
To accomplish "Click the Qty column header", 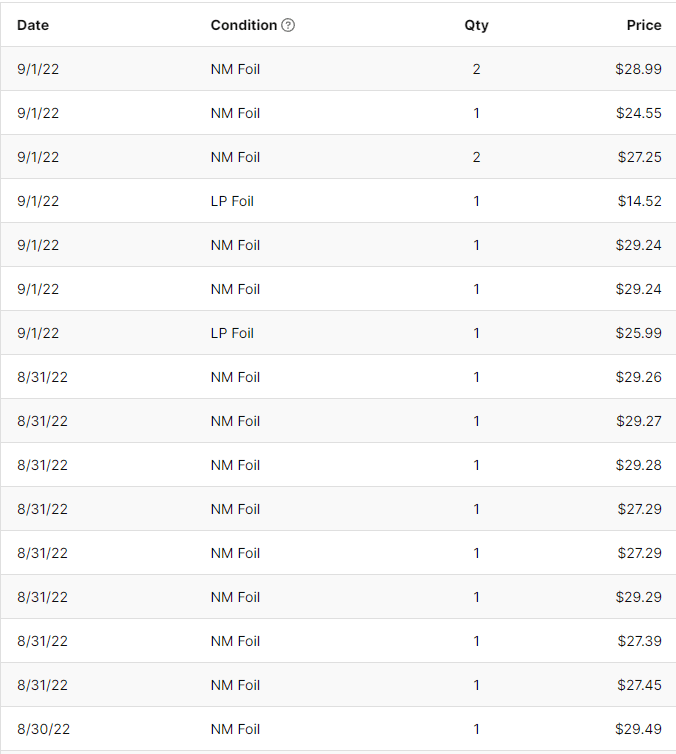I will click(x=476, y=25).
